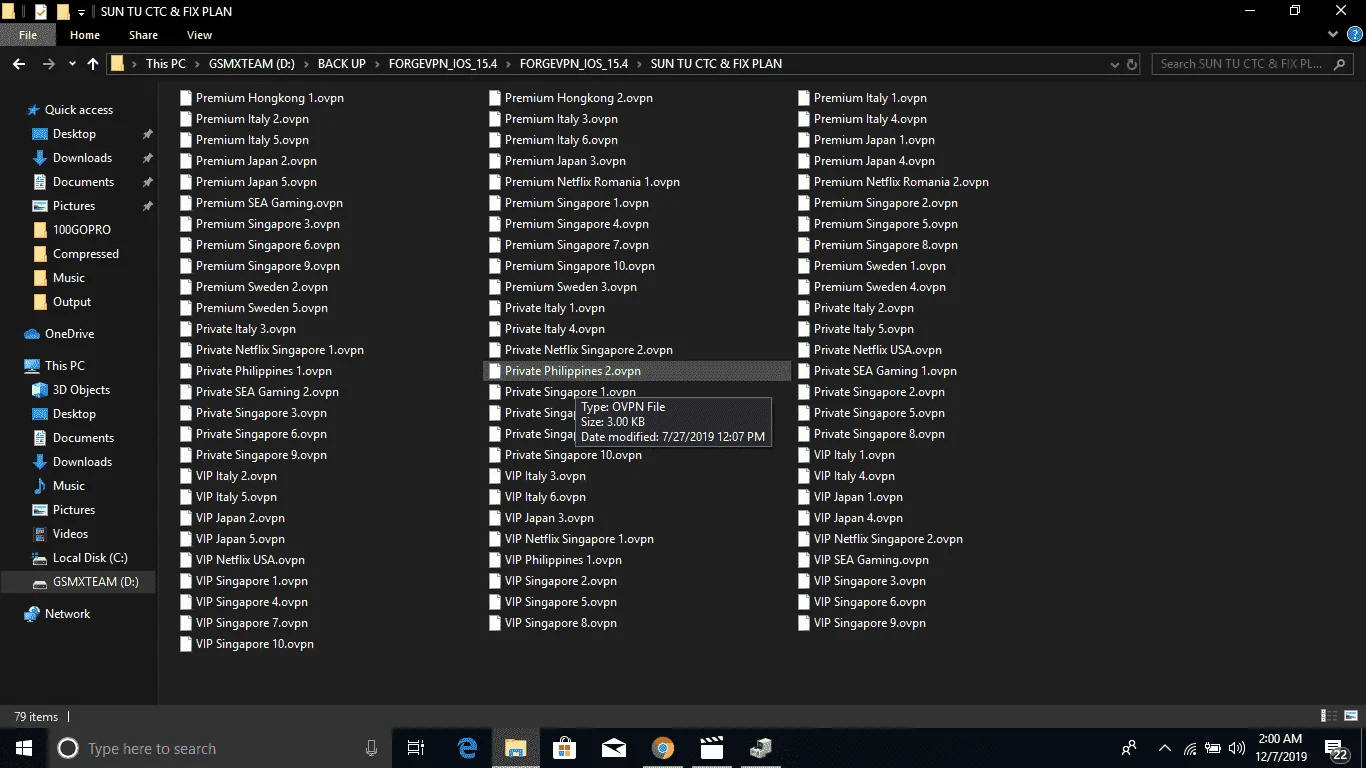The width and height of the screenshot is (1366, 768).
Task: Go up one folder level
Action: pos(93,64)
